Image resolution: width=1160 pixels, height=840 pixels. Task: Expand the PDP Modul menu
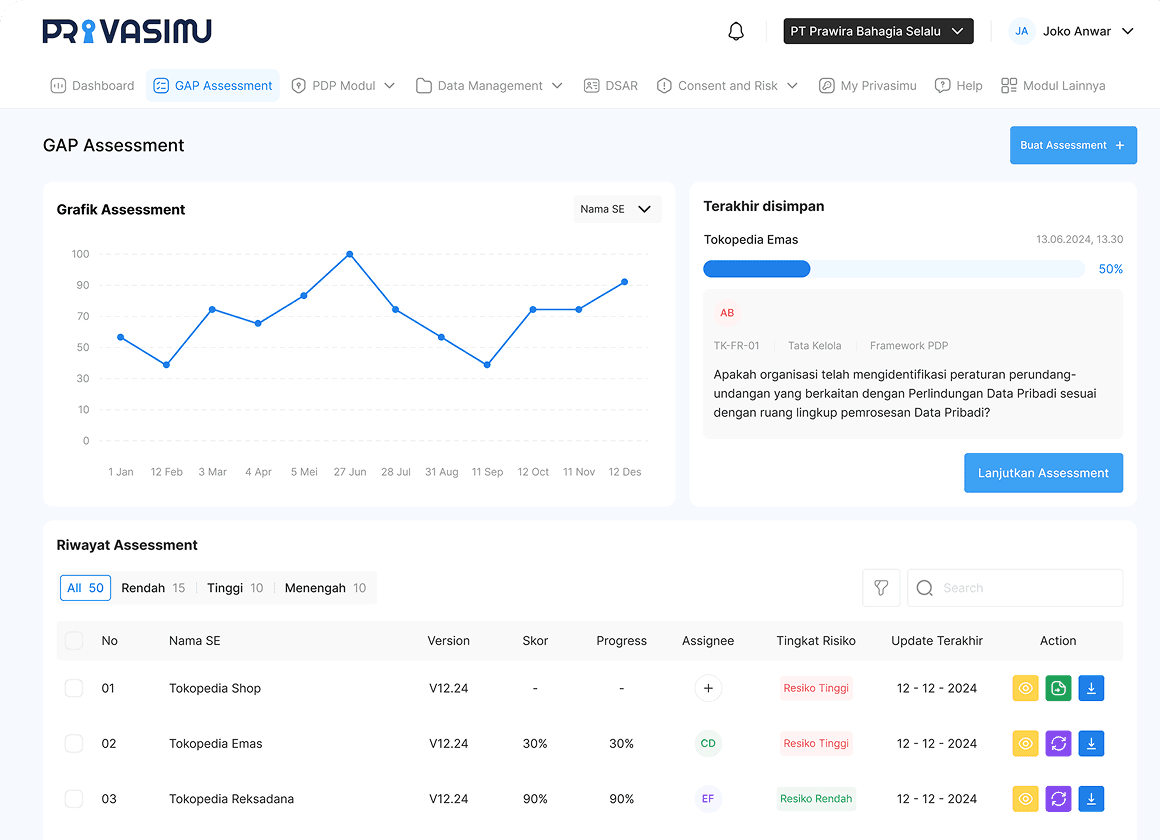[x=343, y=86]
